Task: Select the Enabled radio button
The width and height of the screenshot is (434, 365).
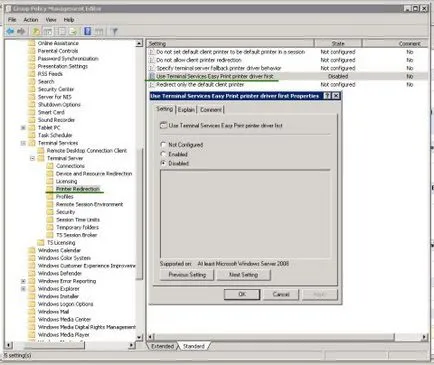Action: tap(163, 154)
